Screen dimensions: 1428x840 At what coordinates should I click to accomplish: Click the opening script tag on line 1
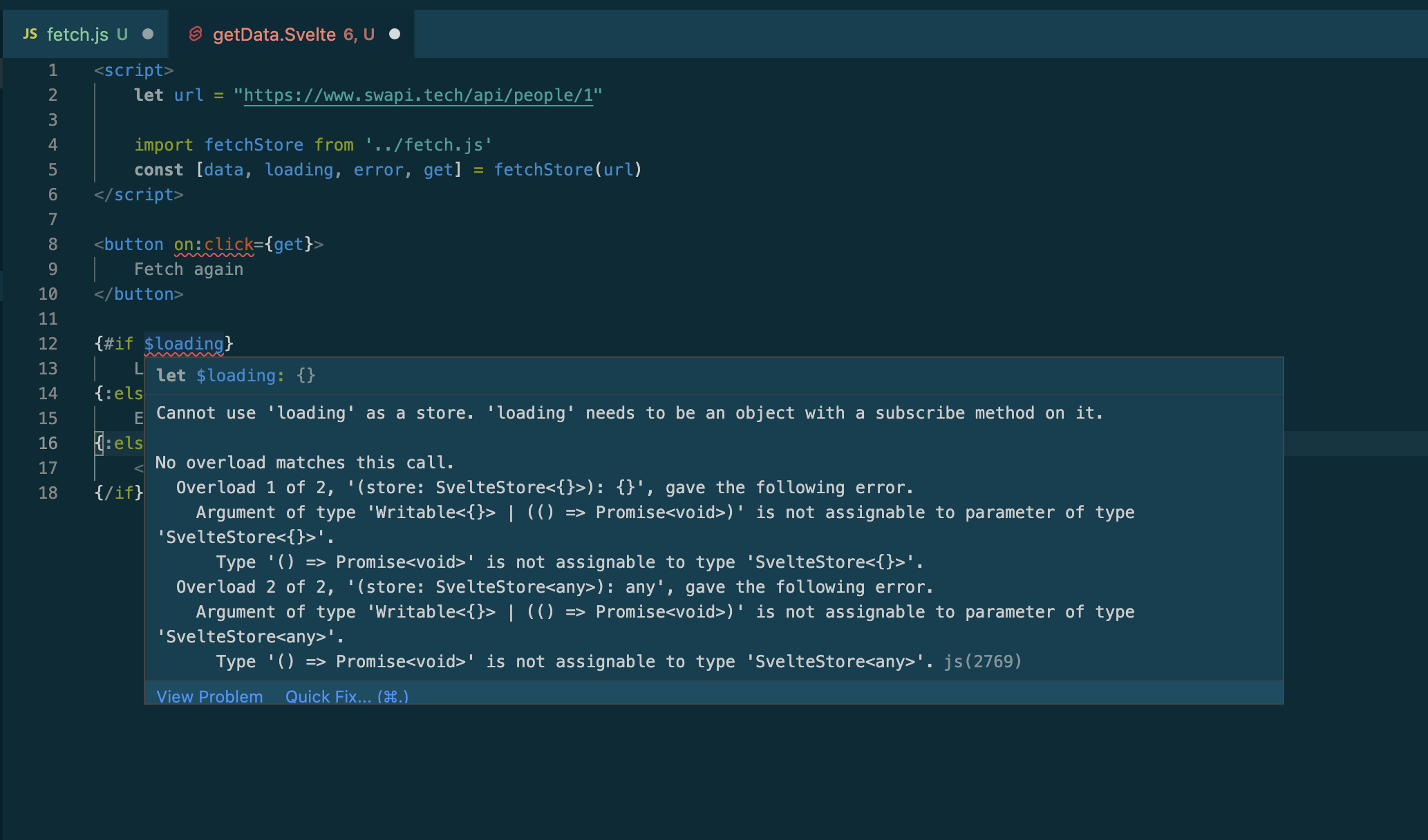pyautogui.click(x=134, y=70)
